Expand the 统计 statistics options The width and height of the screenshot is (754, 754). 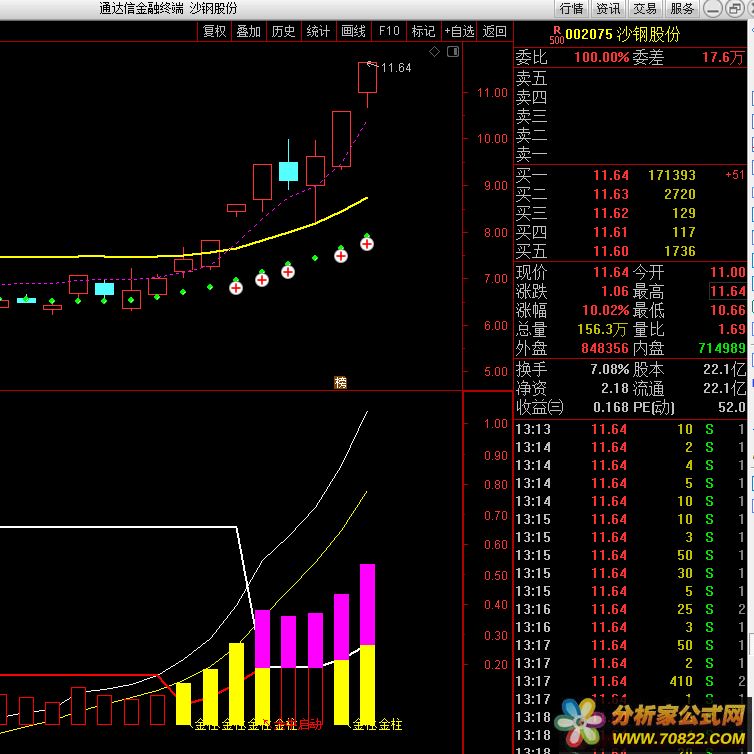coord(318,31)
